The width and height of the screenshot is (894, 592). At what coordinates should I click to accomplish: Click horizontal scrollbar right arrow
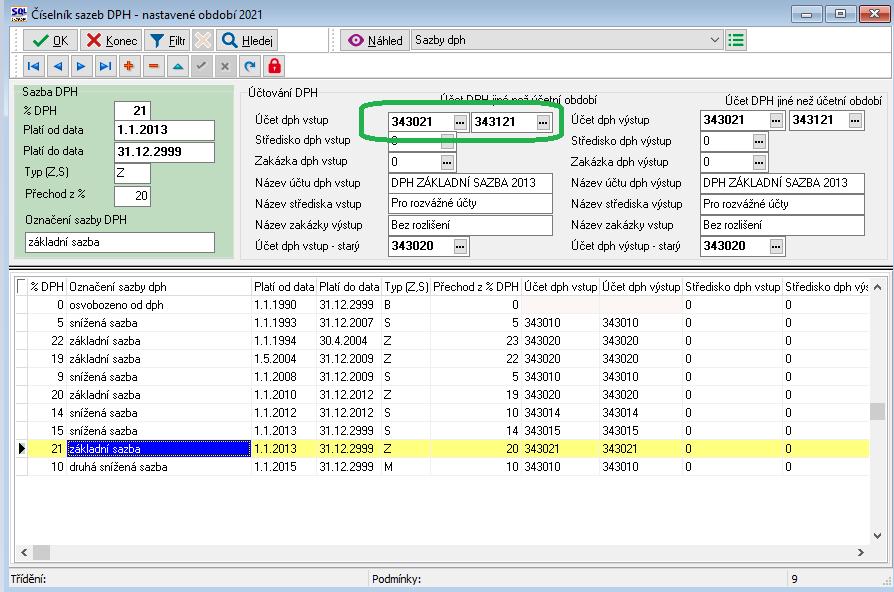click(860, 552)
